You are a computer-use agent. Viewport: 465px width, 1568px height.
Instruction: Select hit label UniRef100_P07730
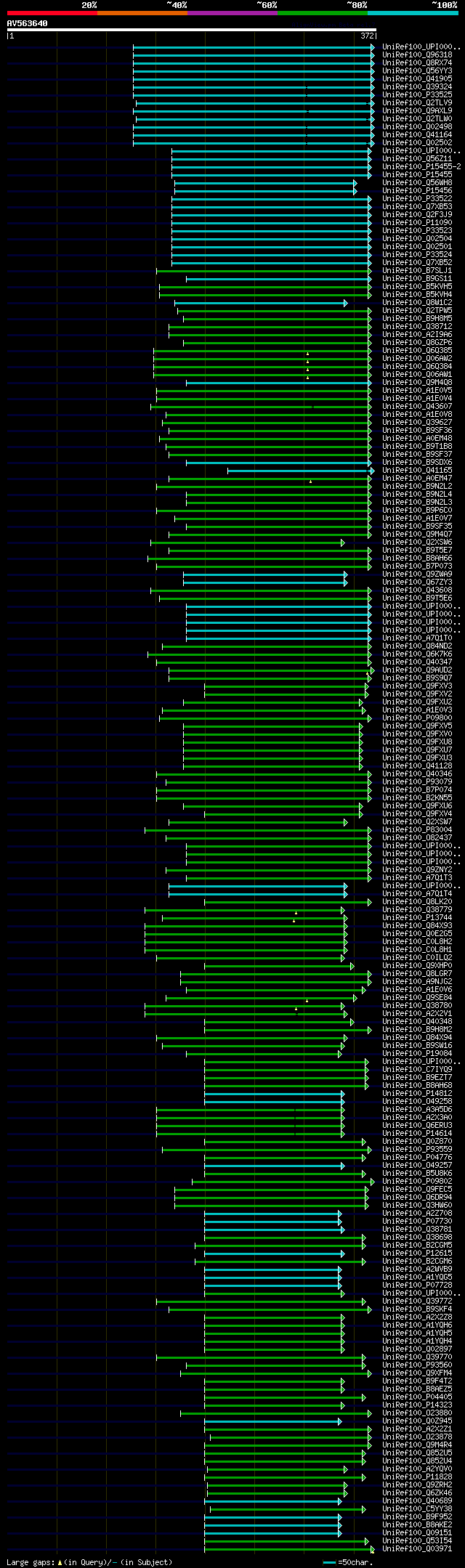tap(417, 1221)
